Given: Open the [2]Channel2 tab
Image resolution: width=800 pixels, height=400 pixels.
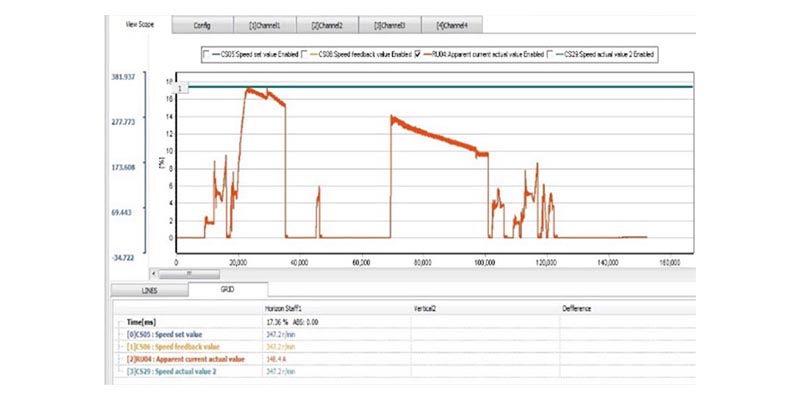Looking at the screenshot, I should (x=326, y=24).
